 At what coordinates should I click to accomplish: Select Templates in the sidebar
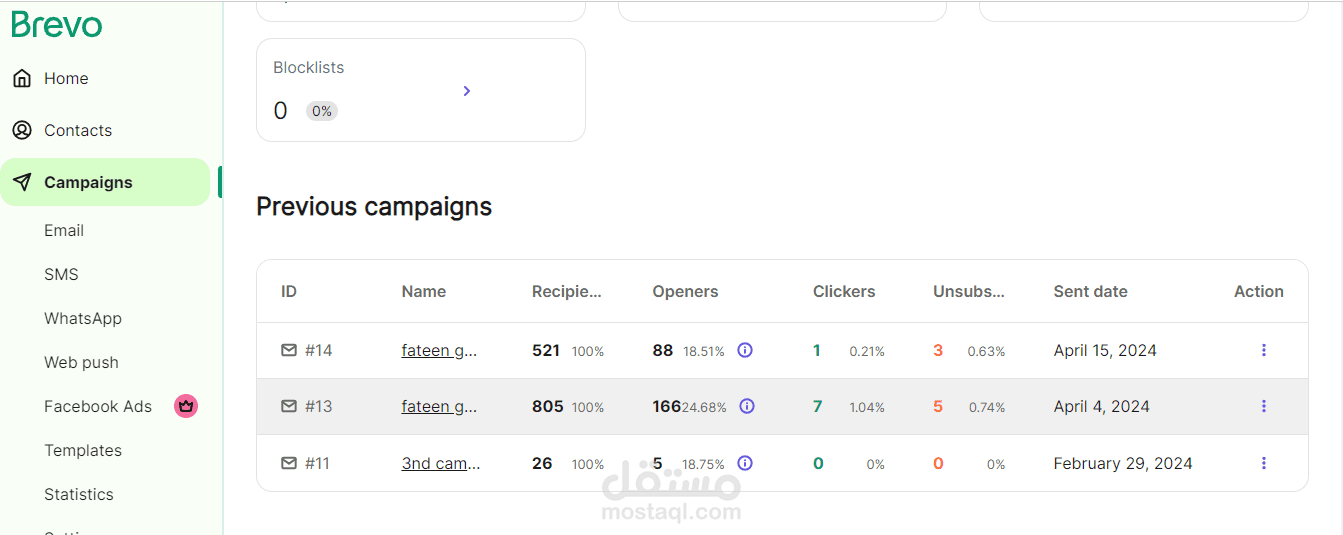click(x=83, y=450)
